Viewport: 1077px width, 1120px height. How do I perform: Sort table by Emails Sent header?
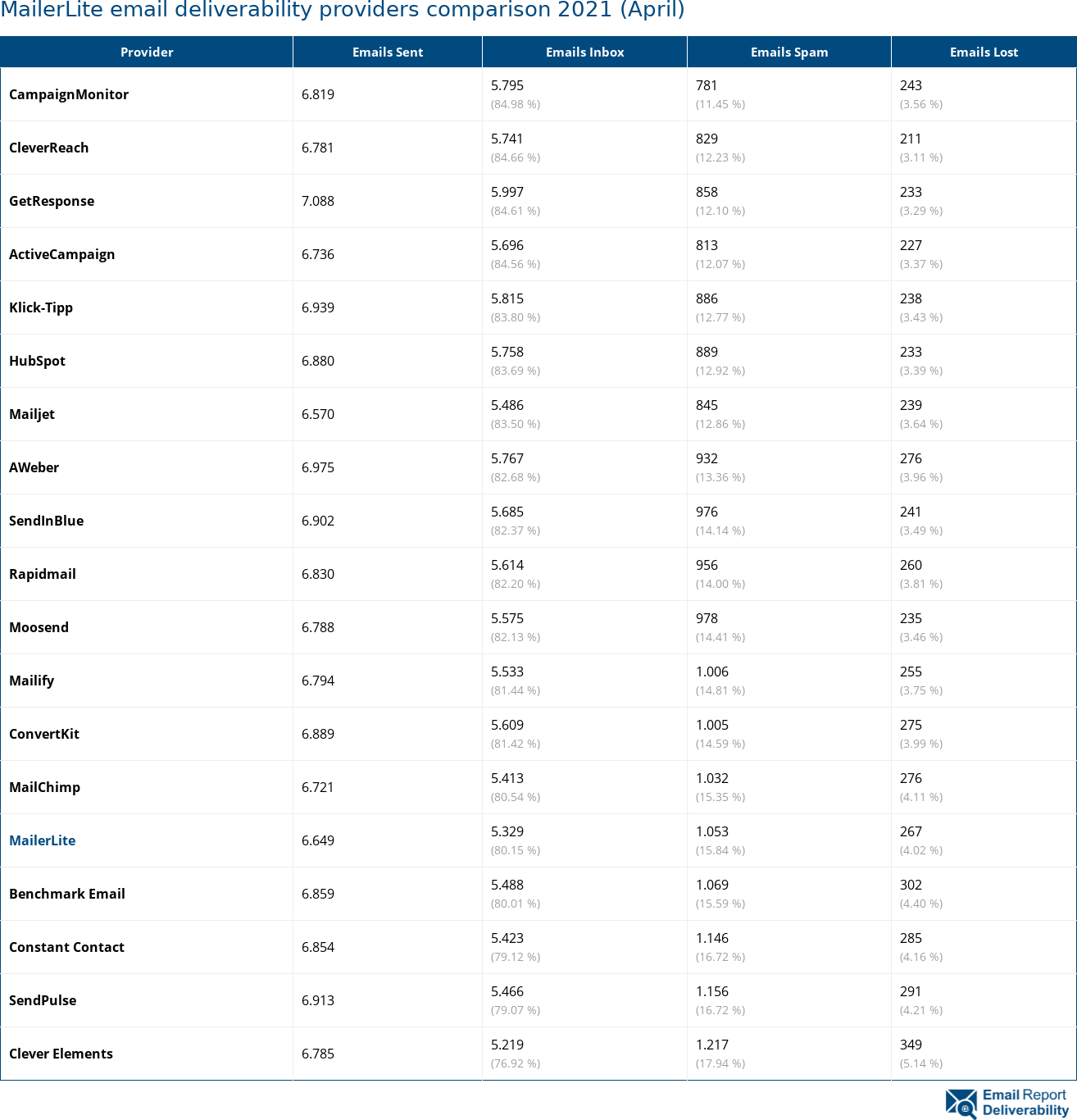coord(388,52)
